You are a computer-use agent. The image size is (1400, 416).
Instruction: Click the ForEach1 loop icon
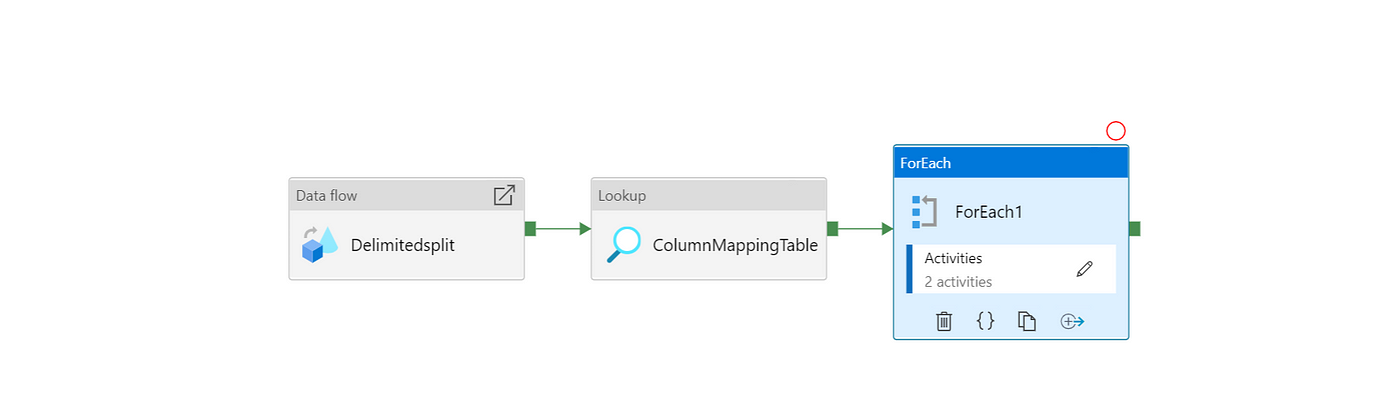click(x=924, y=212)
